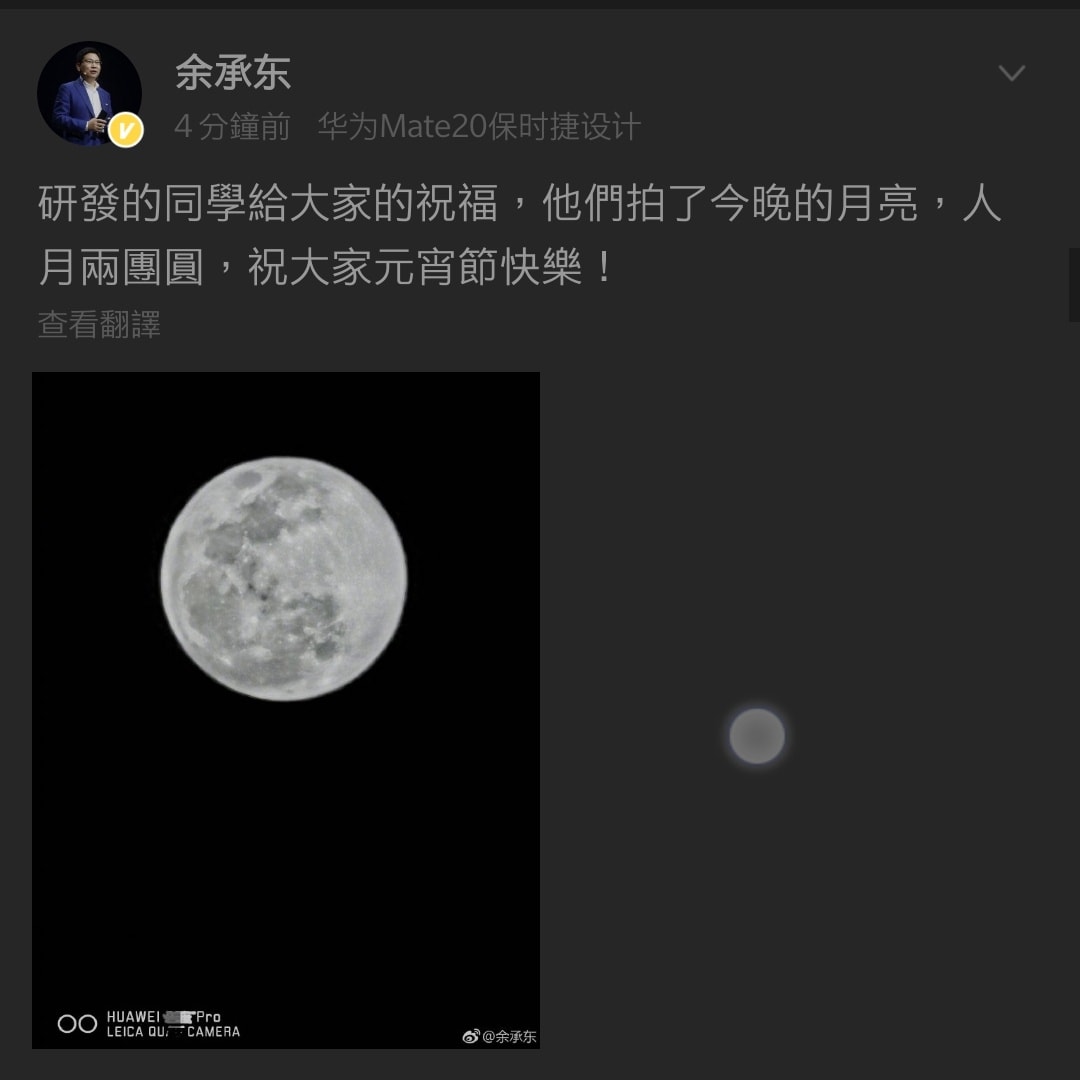This screenshot has height=1080, width=1080.
Task: Click the blurred model name in watermark
Action: 178,1017
